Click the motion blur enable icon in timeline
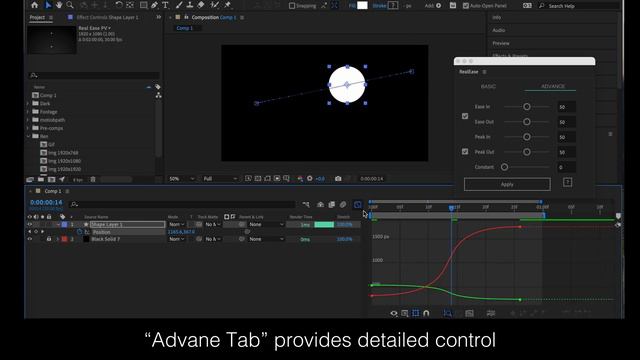The width and height of the screenshot is (640, 360). [x=343, y=204]
